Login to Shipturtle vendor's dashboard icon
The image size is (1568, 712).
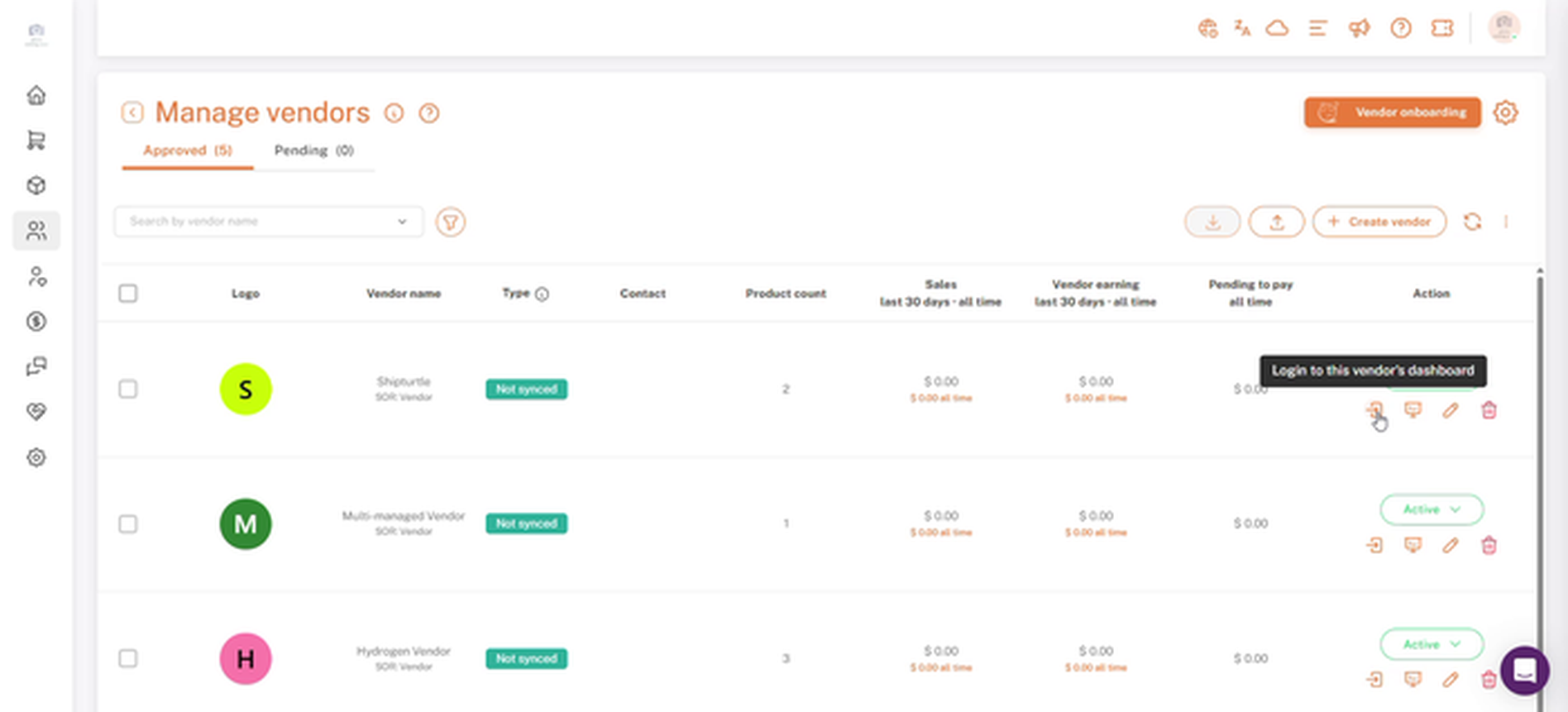pos(1374,410)
